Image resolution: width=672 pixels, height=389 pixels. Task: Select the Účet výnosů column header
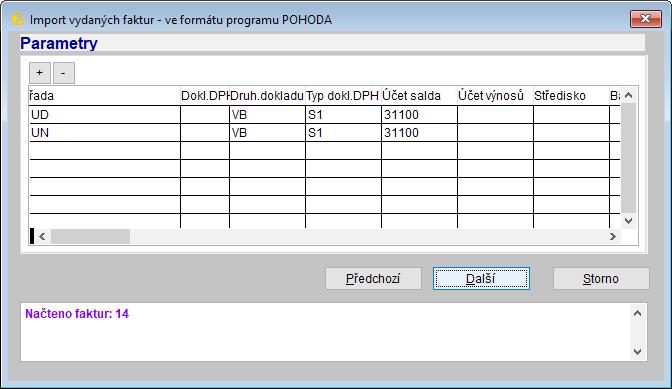tap(495, 96)
